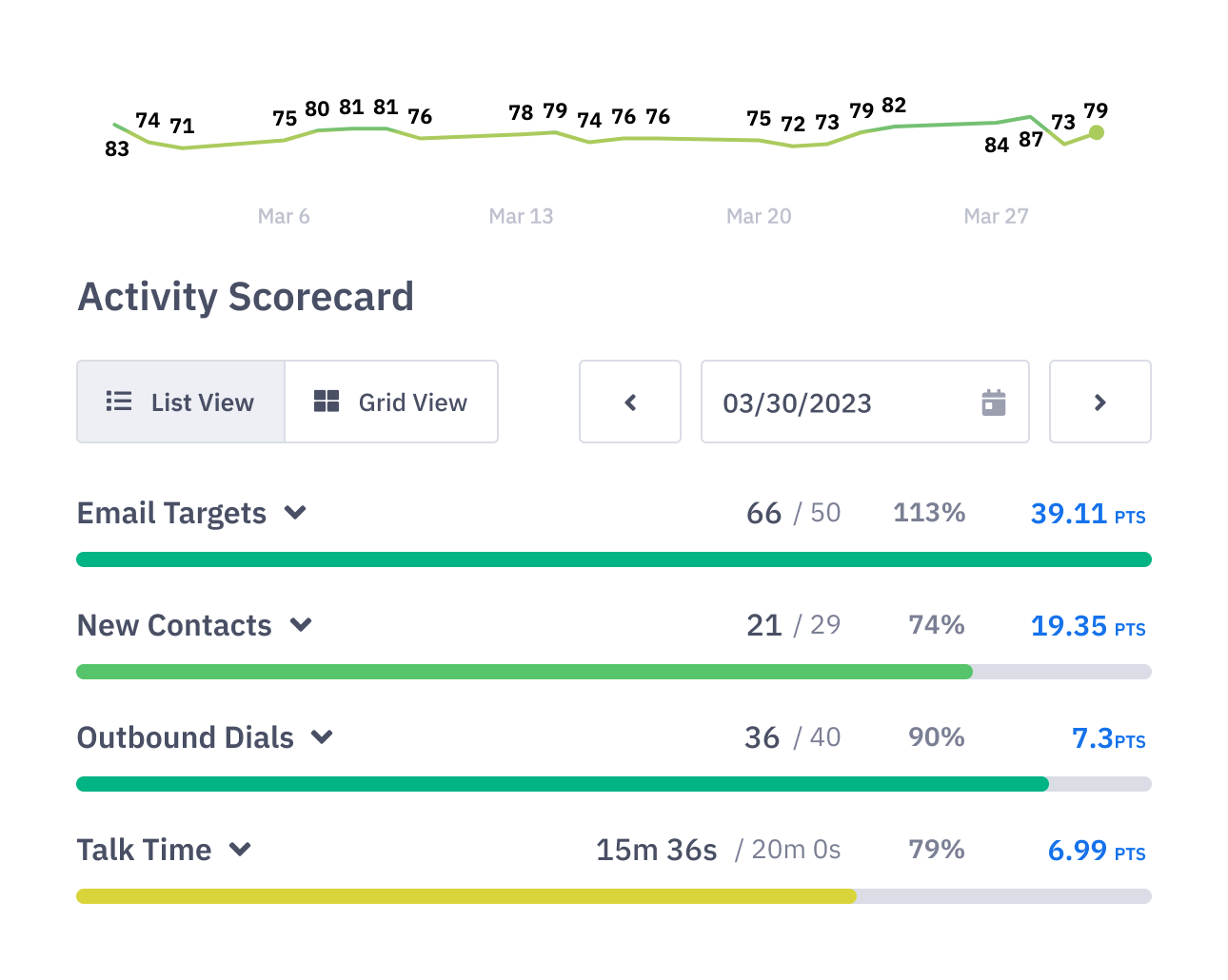The image size is (1228, 980).
Task: Click the Email Targets progress bar
Action: (x=613, y=559)
